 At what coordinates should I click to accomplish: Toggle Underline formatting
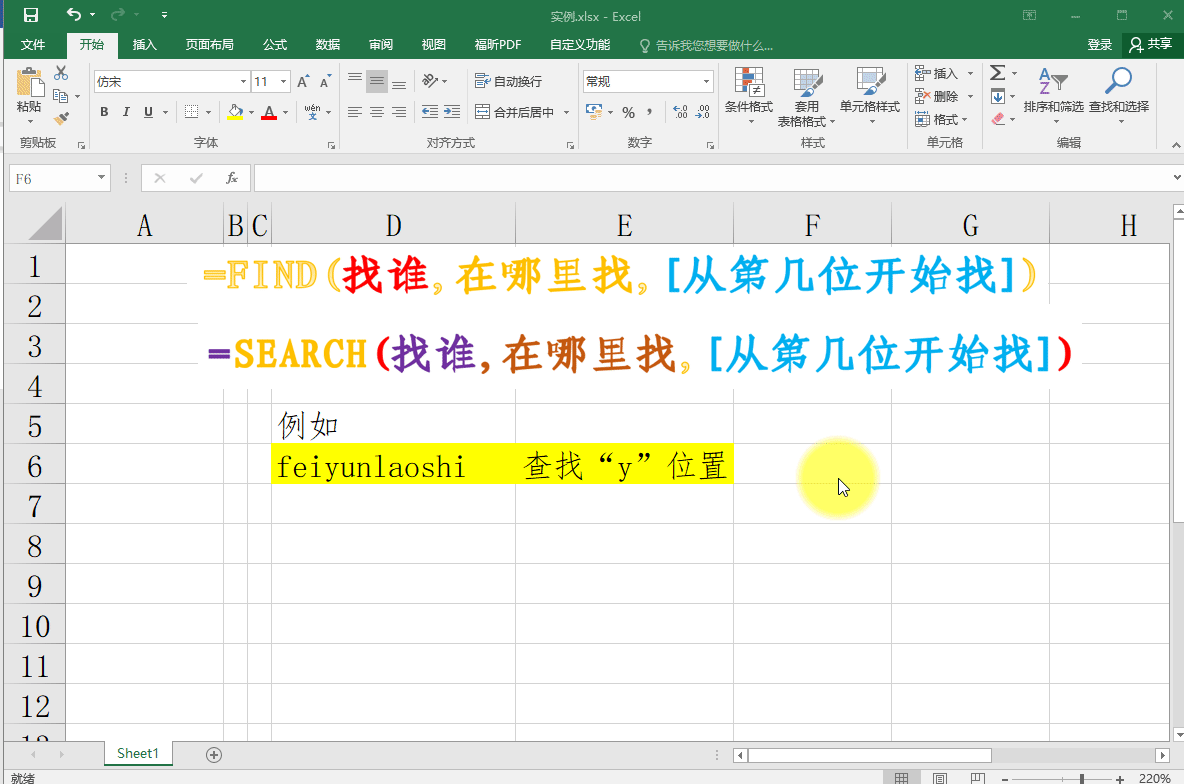[148, 112]
